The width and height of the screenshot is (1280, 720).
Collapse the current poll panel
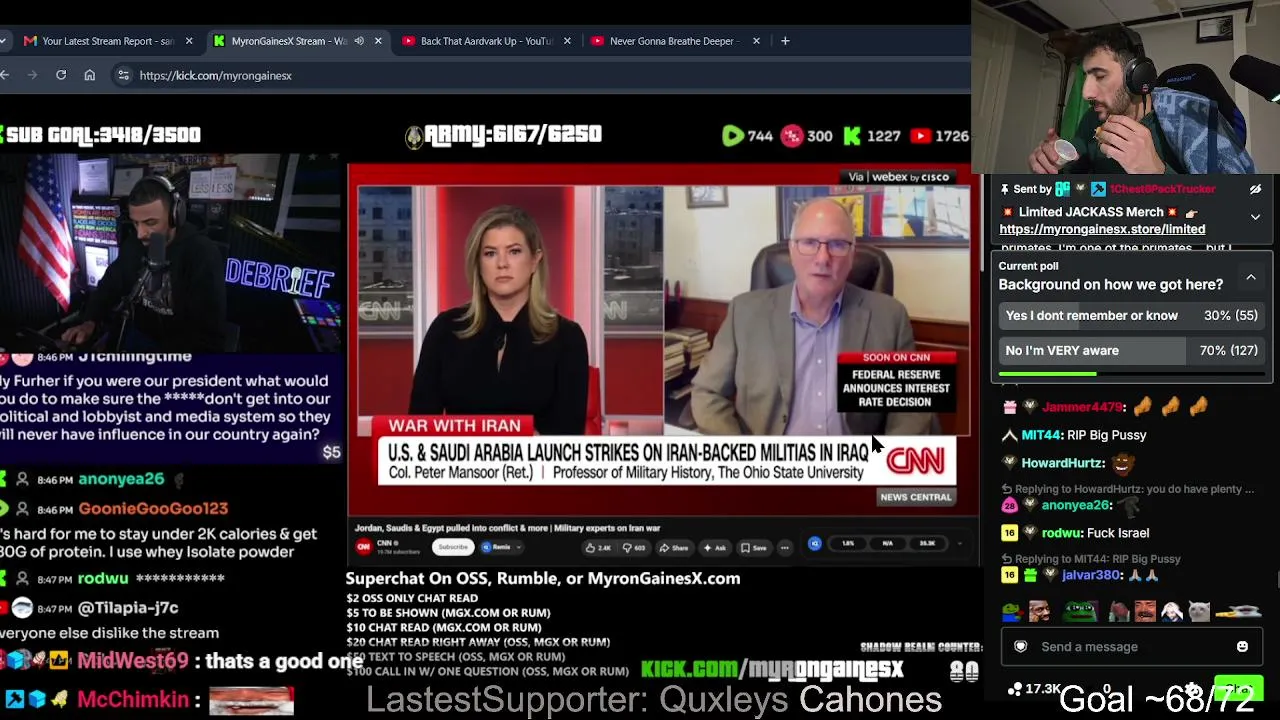(x=1251, y=277)
